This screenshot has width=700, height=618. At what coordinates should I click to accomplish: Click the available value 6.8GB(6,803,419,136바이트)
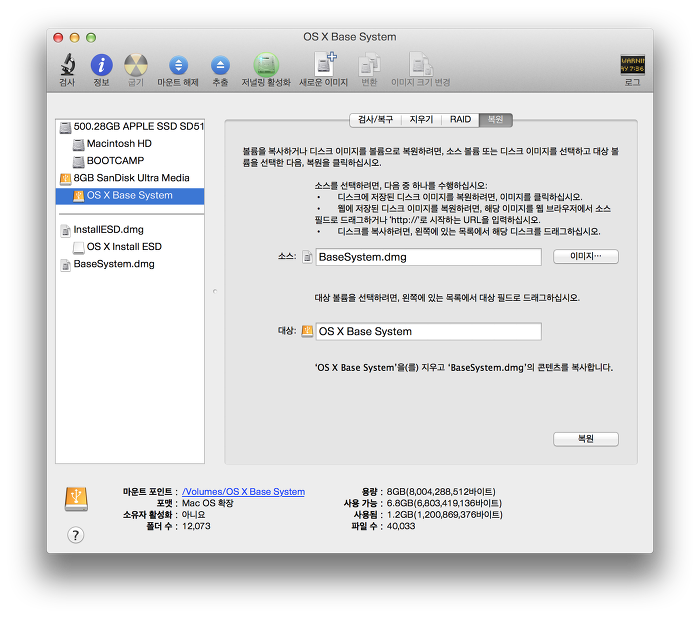pos(444,503)
